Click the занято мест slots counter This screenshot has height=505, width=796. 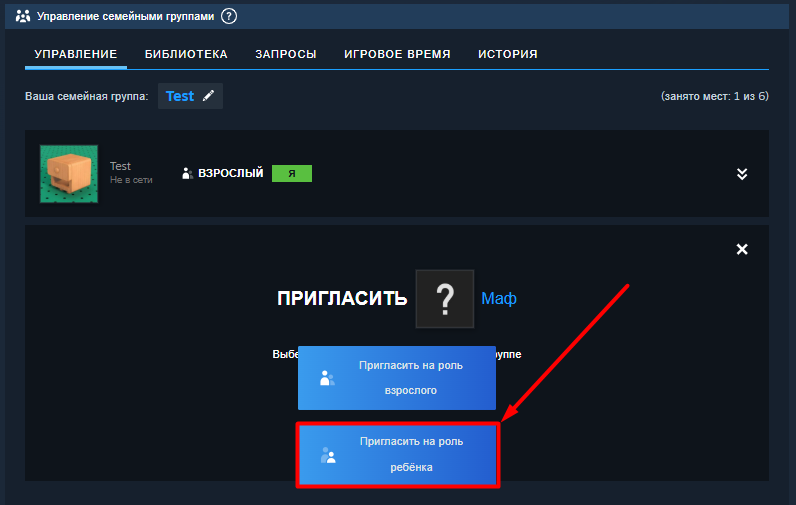coord(714,96)
